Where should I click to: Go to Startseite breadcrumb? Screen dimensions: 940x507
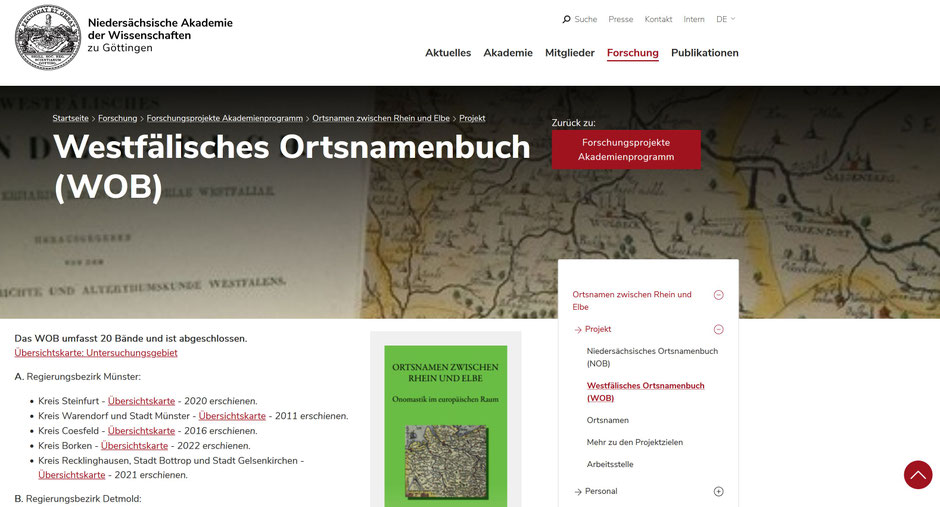(70, 118)
